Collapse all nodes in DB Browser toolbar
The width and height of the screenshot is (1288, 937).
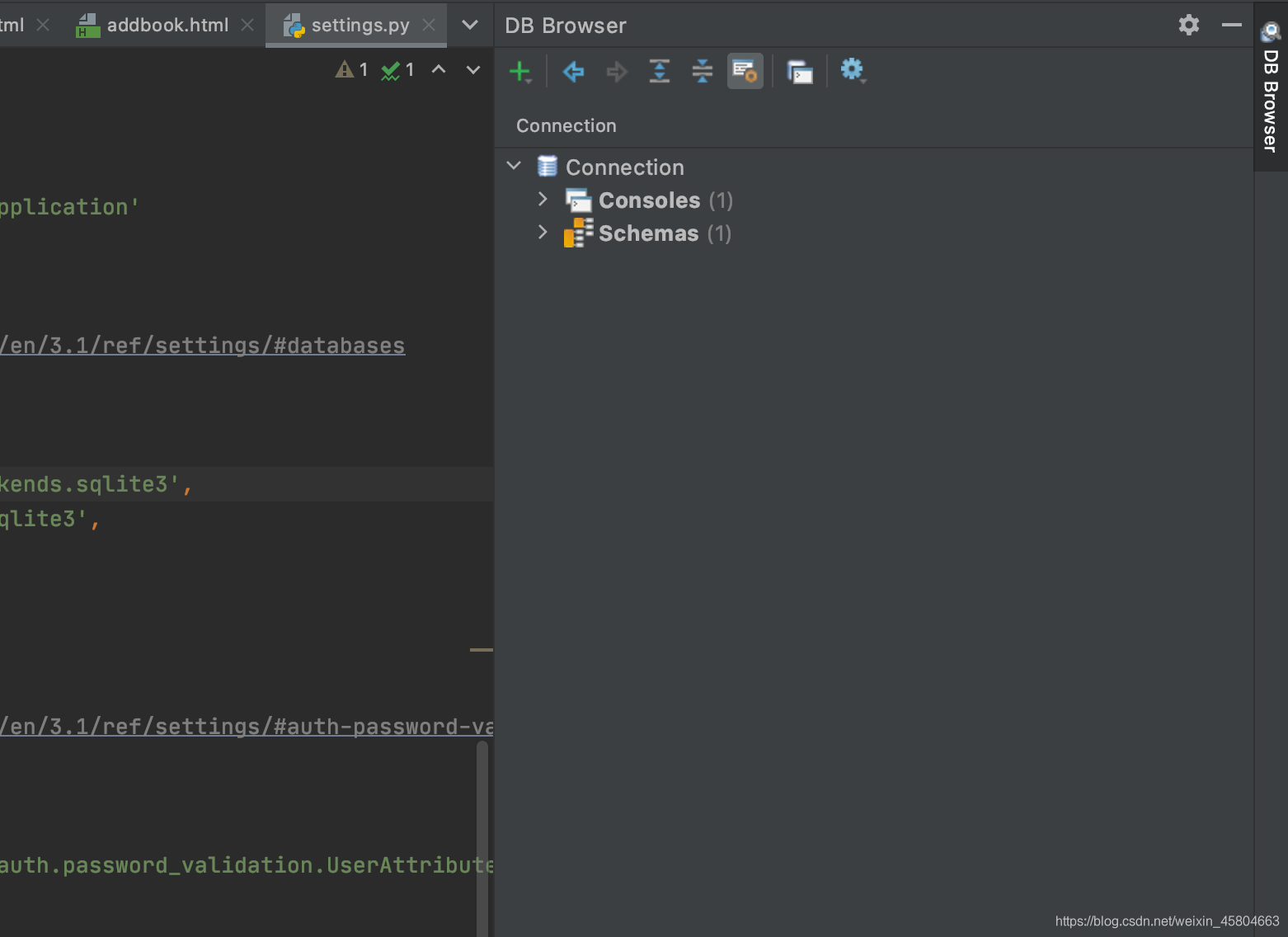coord(702,71)
